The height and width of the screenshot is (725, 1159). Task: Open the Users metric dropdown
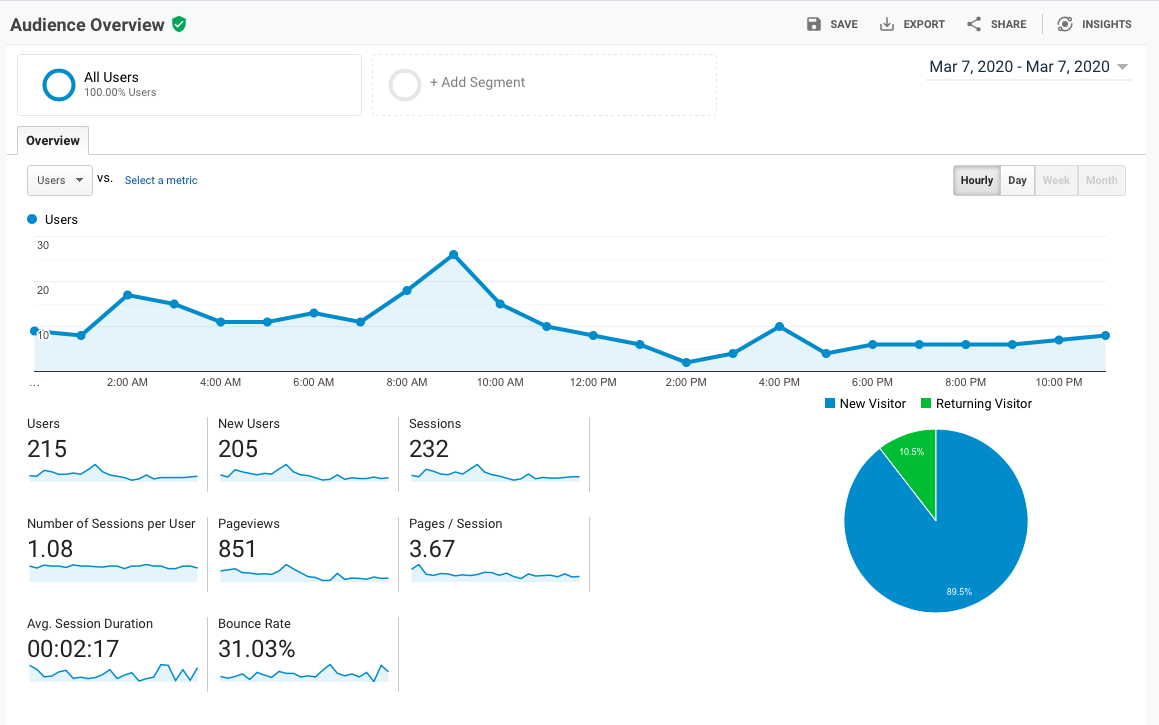(60, 181)
